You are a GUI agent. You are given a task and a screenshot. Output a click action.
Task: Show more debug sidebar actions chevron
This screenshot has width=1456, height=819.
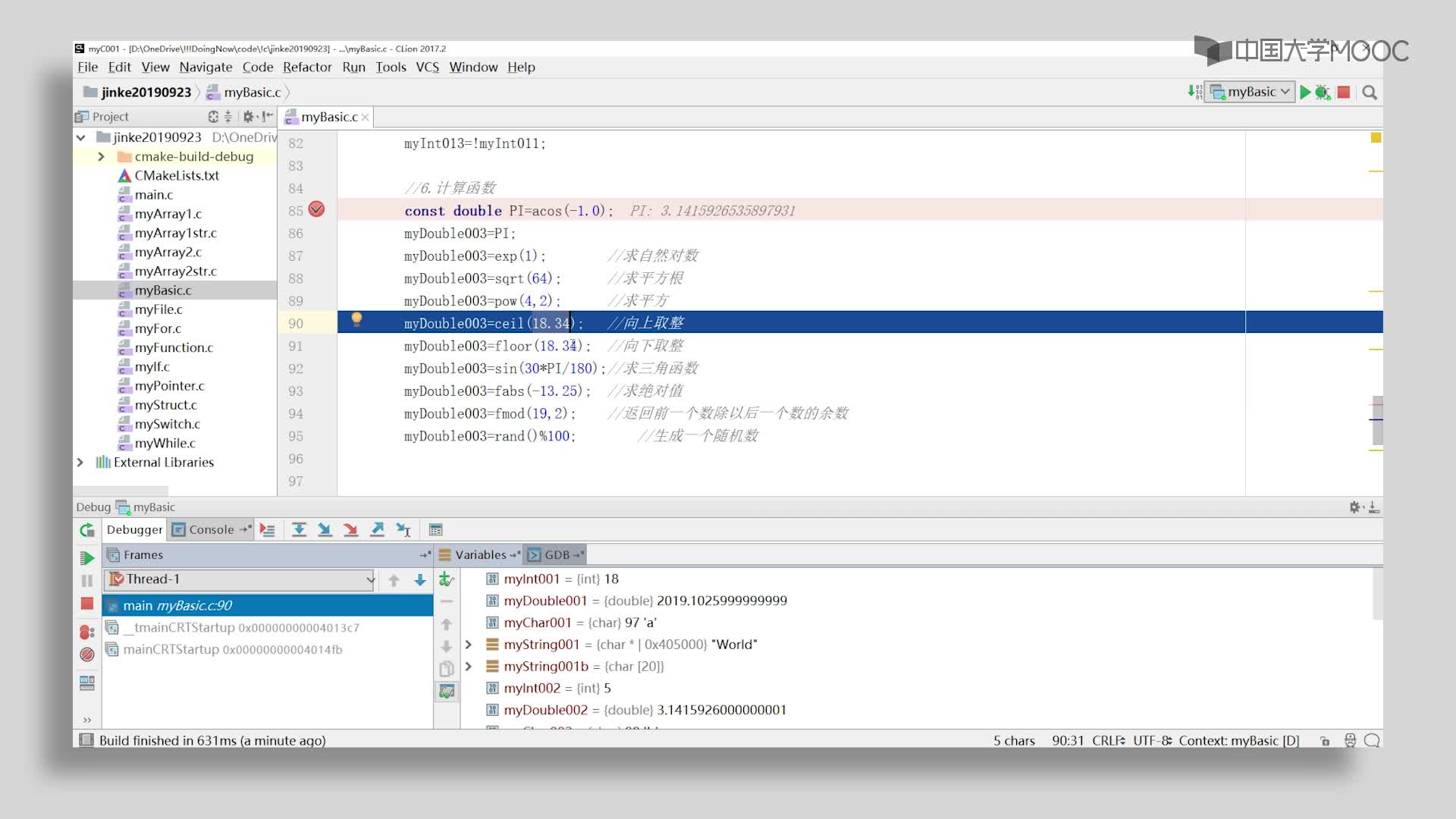[87, 720]
